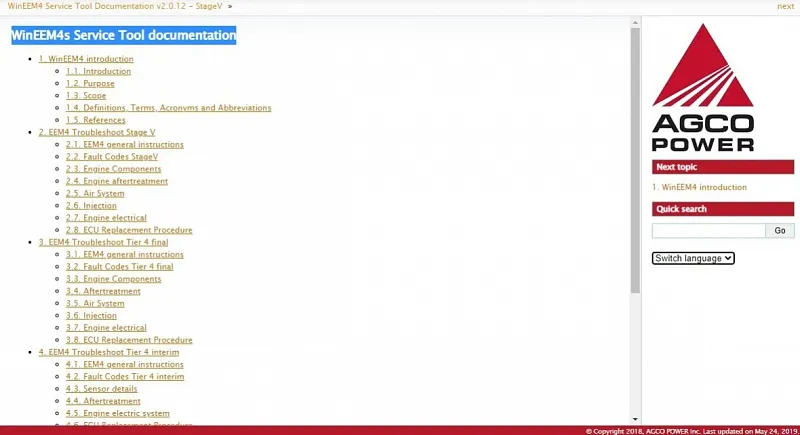The height and width of the screenshot is (435, 800).
Task: Open the '1. WinEEM4 introduction' section link
Action: pyautogui.click(x=86, y=59)
